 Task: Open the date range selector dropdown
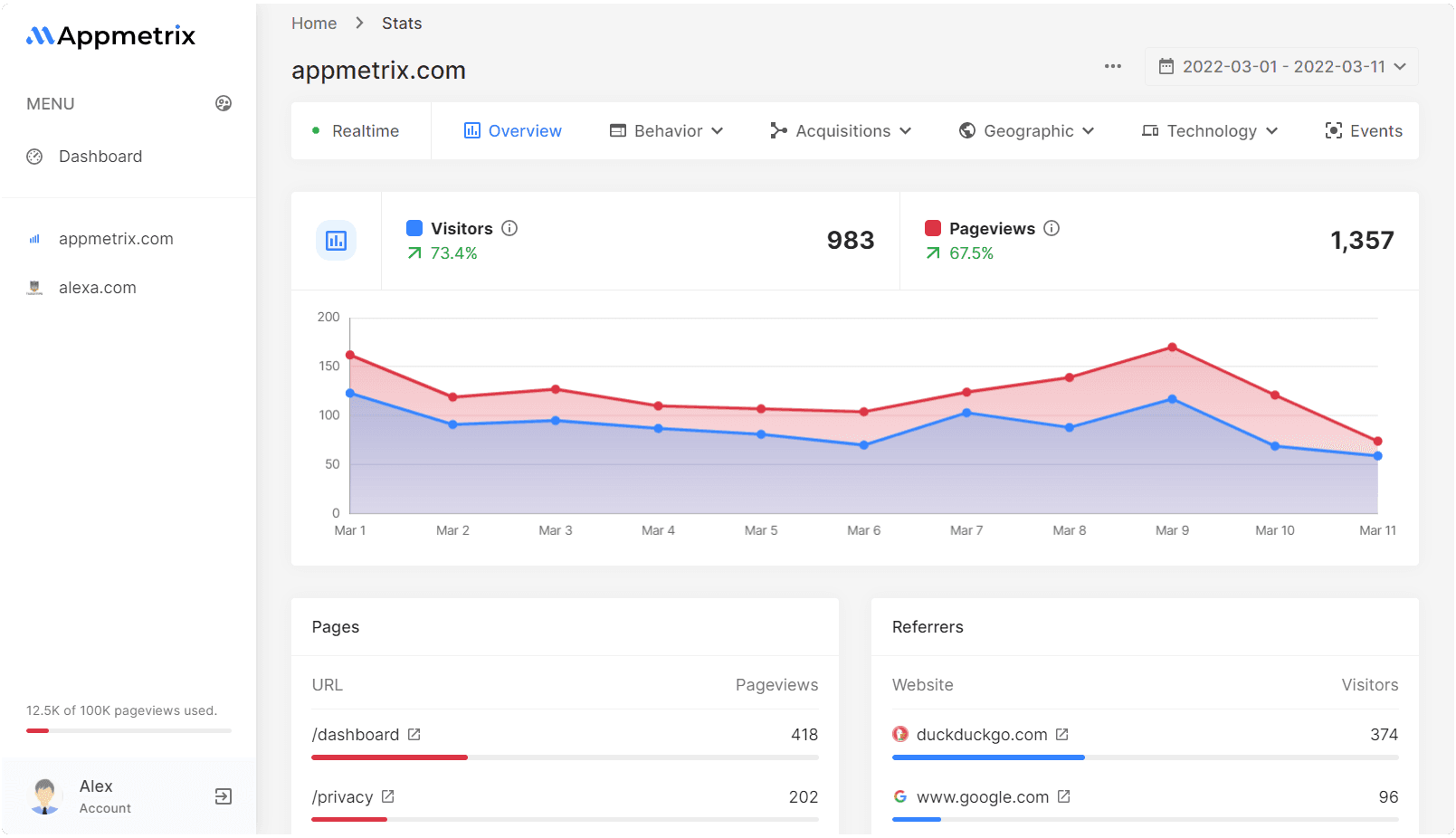1281,65
